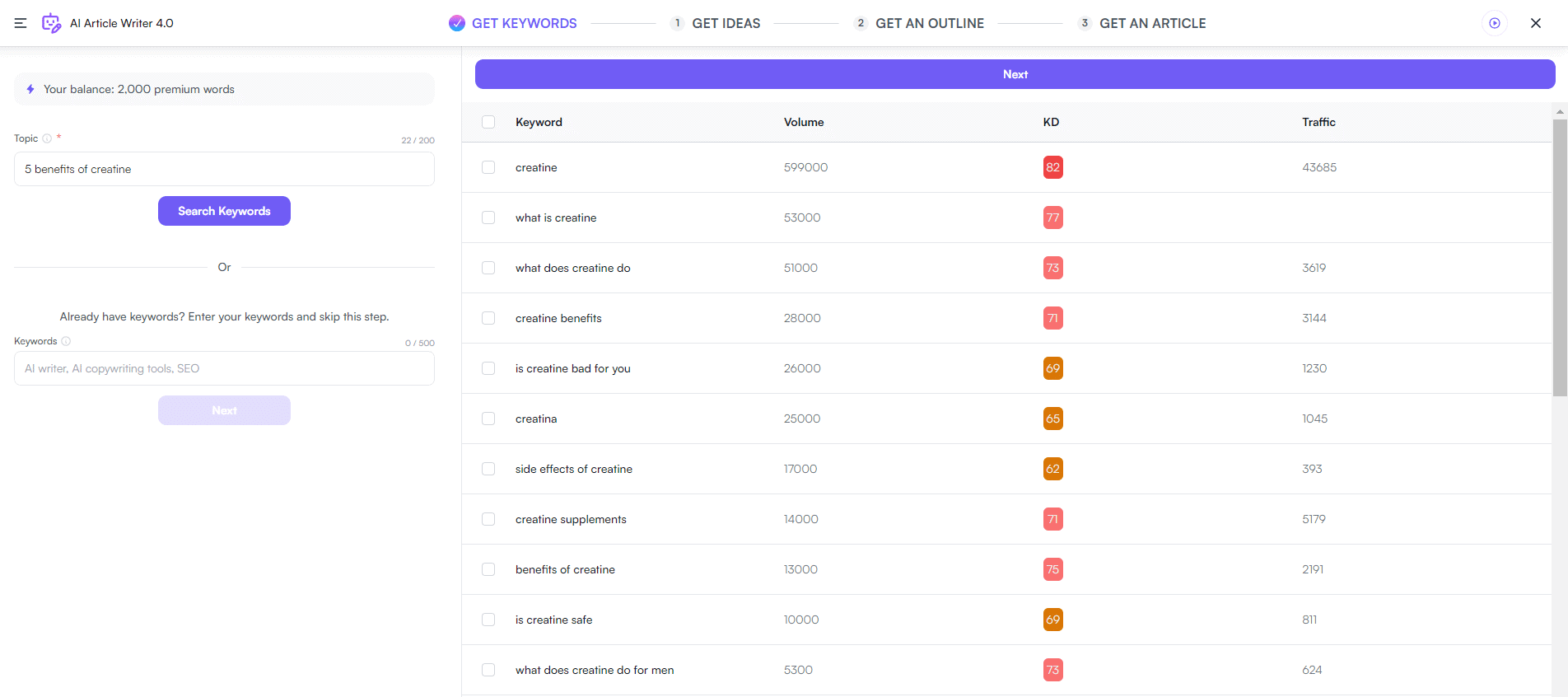Click the play tutorial icon near close
This screenshot has width=1568, height=697.
tap(1495, 23)
